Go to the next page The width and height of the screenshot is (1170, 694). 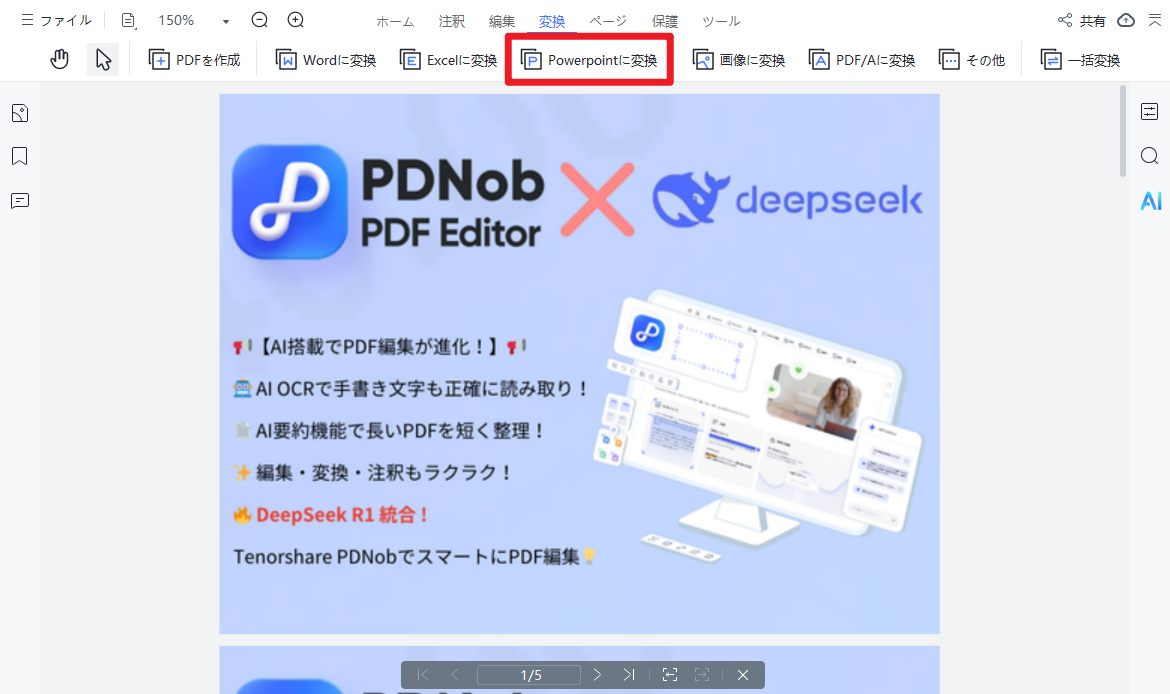[x=597, y=675]
